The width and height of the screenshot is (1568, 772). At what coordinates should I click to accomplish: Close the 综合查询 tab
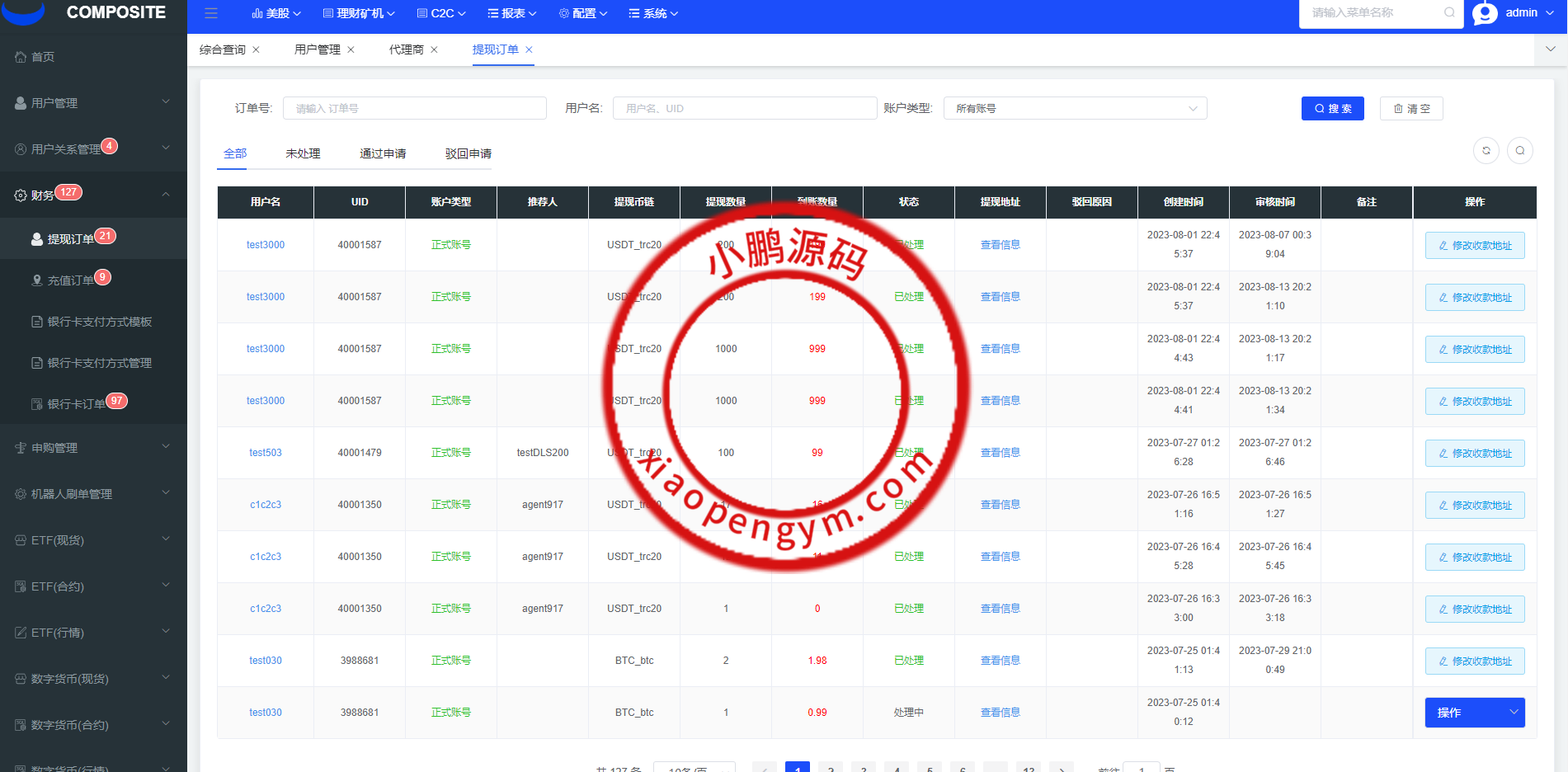click(257, 49)
